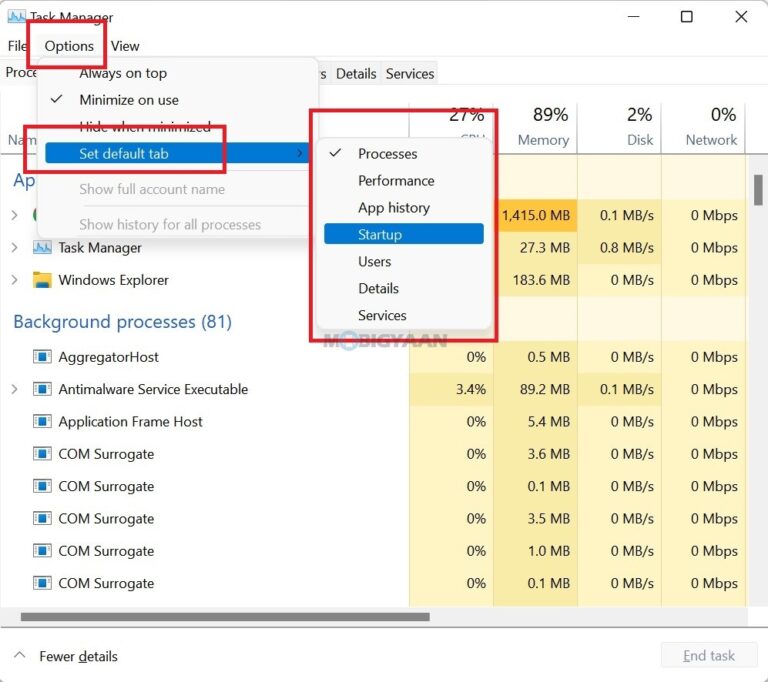
Task: Click the 3.6 MB memory value
Action: click(549, 454)
